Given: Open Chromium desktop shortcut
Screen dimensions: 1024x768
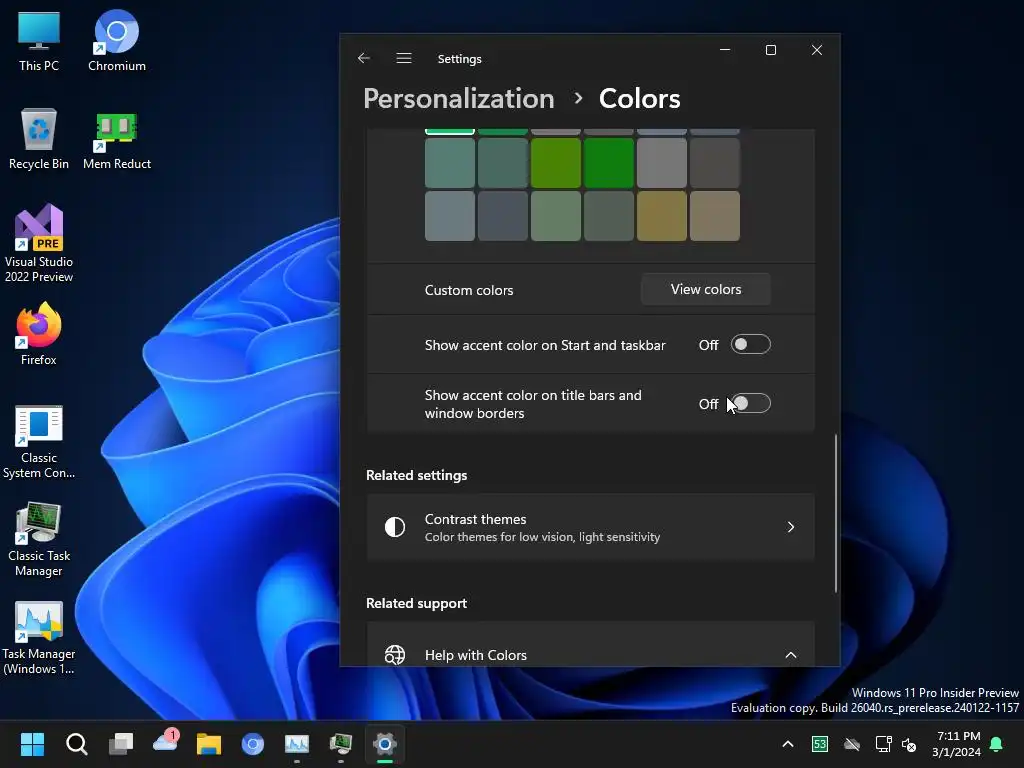Looking at the screenshot, I should click(x=116, y=40).
